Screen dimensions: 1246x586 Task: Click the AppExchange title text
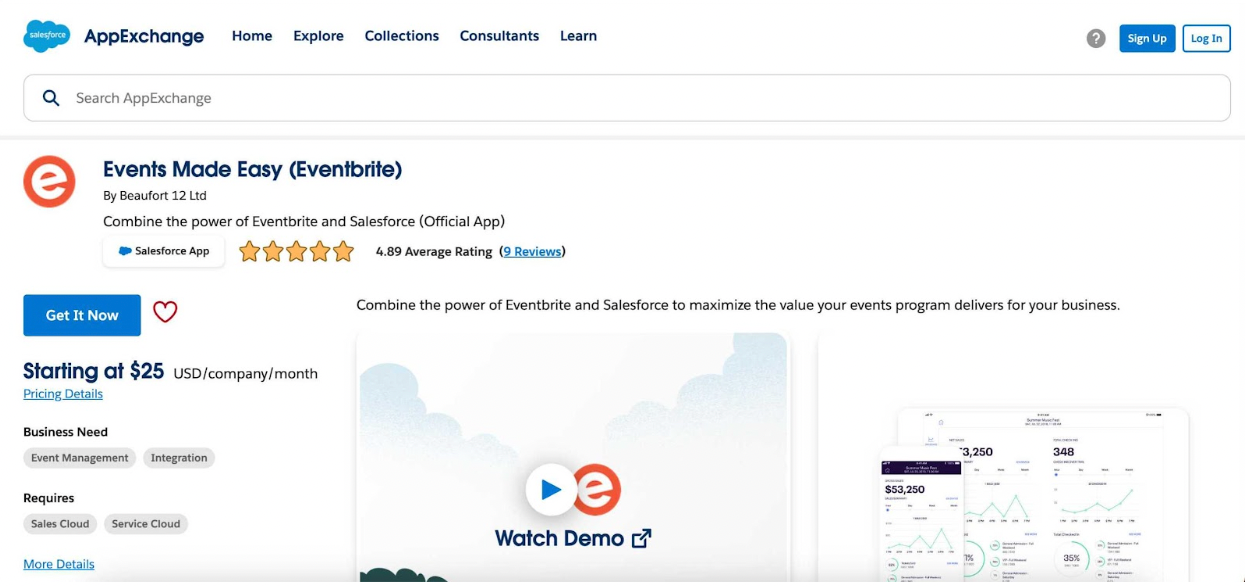point(144,36)
